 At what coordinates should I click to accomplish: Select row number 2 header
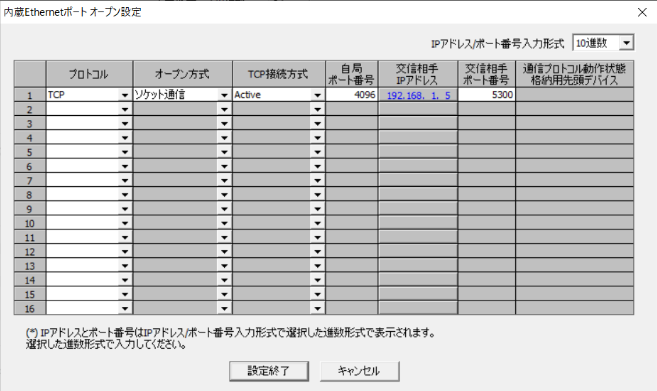[30, 109]
